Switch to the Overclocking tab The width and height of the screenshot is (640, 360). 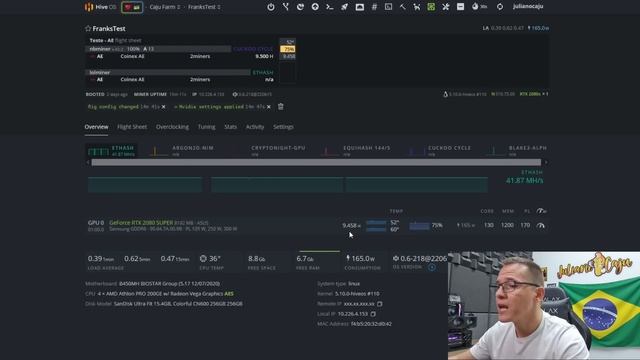pyautogui.click(x=172, y=127)
